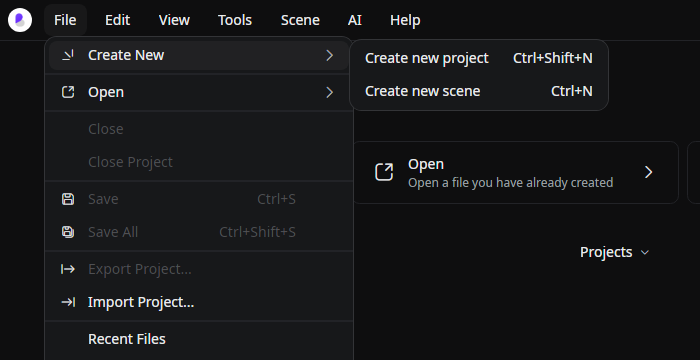Click the Ctrl+Shift+N shortcut label
Image resolution: width=700 pixels, height=360 pixels.
pos(553,58)
